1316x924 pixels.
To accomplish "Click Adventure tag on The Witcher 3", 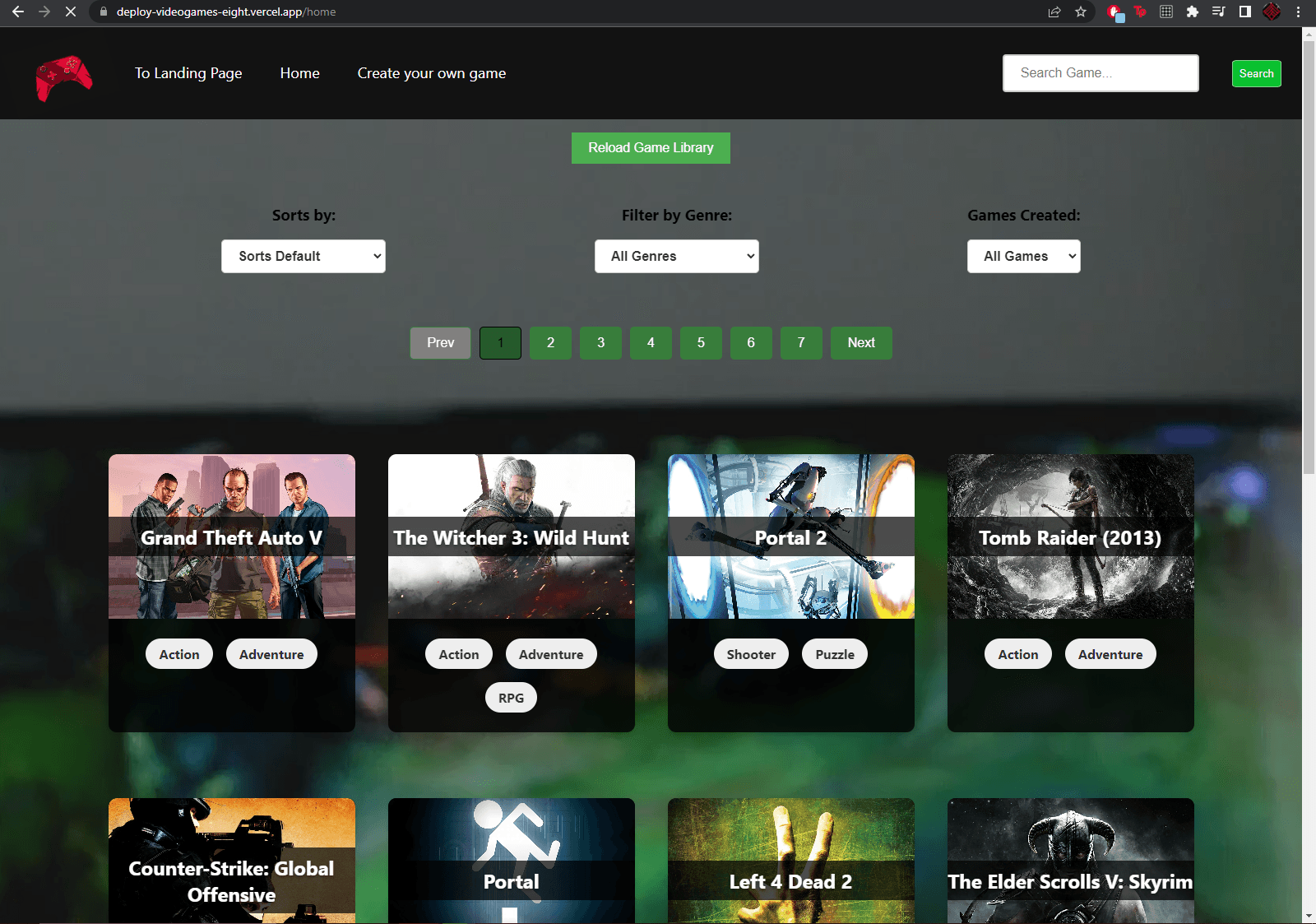I will pyautogui.click(x=551, y=654).
